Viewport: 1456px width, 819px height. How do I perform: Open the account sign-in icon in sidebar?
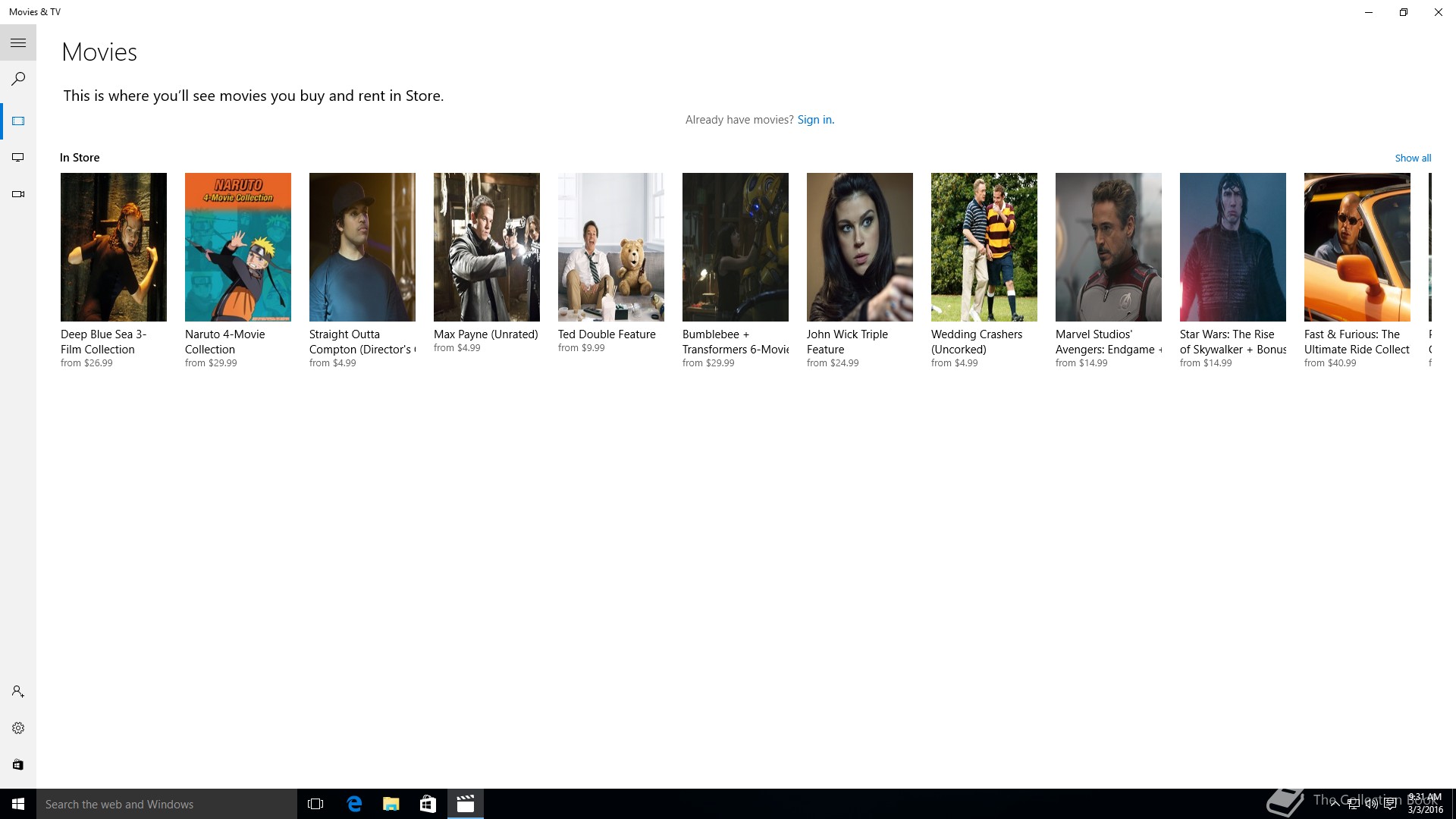(x=18, y=692)
